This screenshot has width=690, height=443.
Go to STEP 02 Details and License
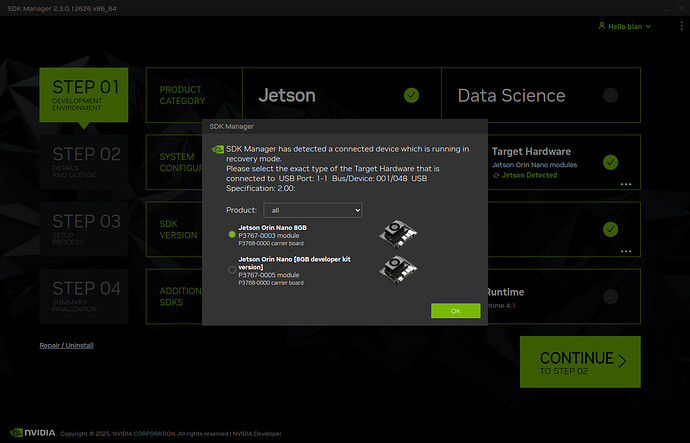click(84, 162)
